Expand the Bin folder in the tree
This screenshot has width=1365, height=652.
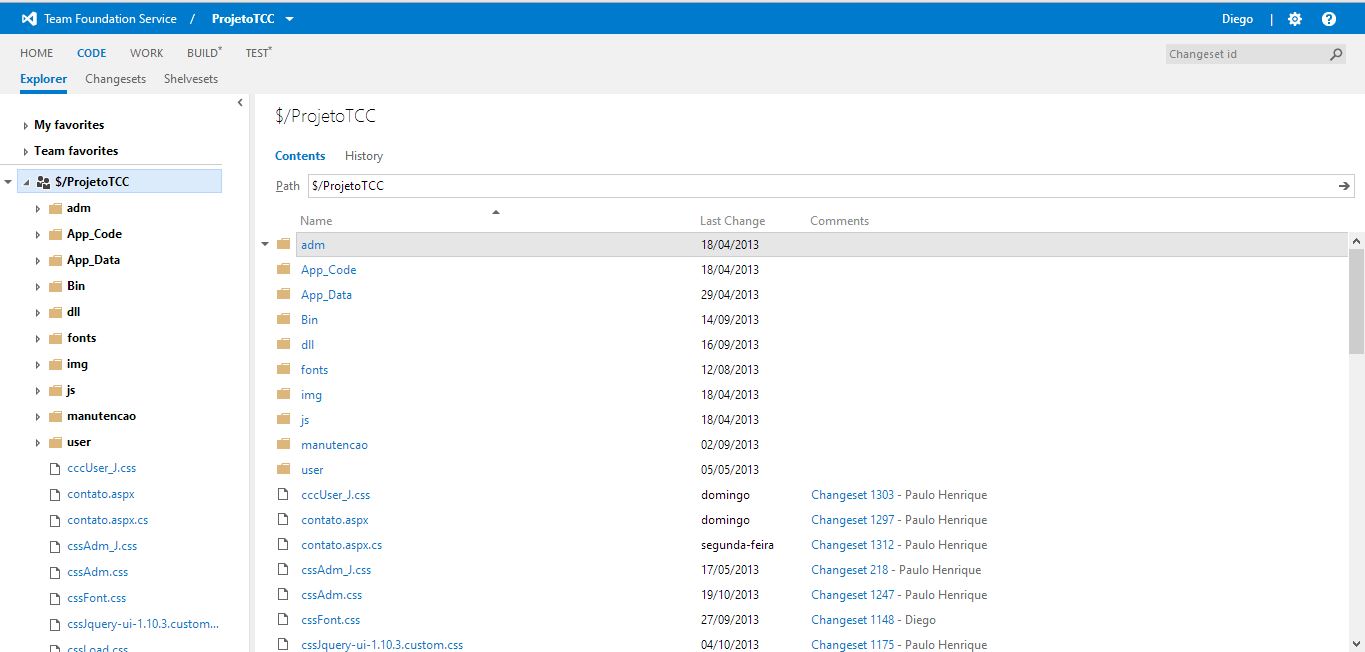pyautogui.click(x=38, y=287)
